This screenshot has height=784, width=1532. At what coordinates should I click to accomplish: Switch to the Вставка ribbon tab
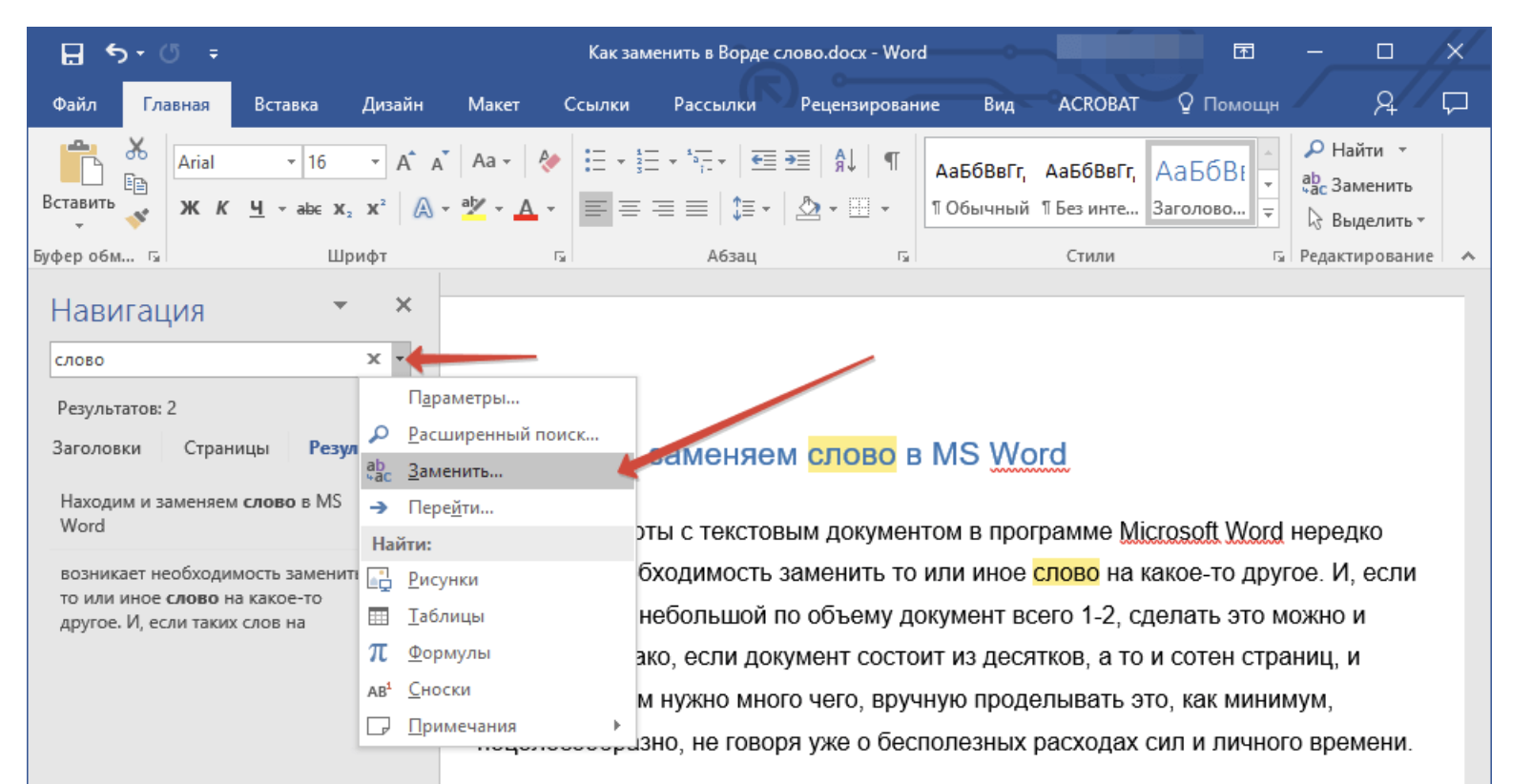(285, 105)
